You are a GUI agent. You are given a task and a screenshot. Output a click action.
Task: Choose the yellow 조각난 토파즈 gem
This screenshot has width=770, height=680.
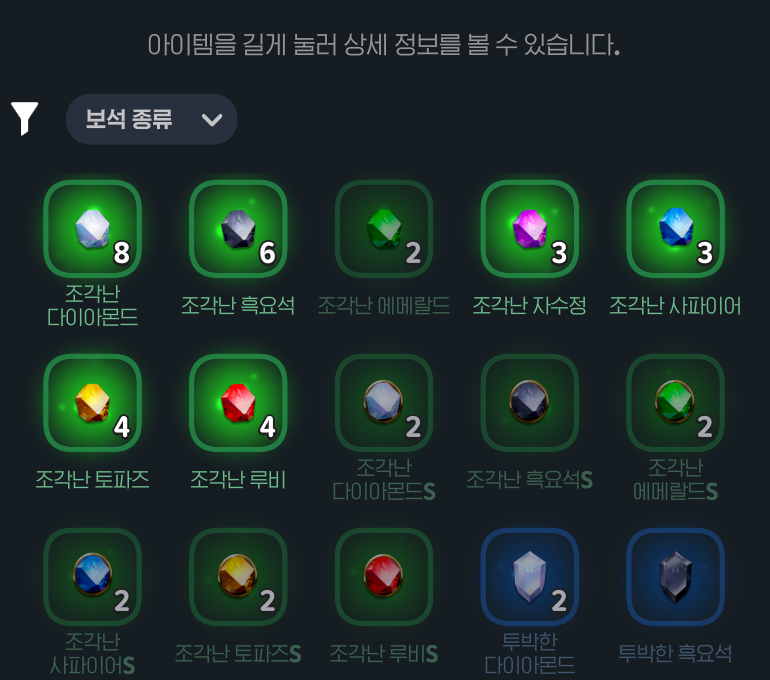[92, 403]
